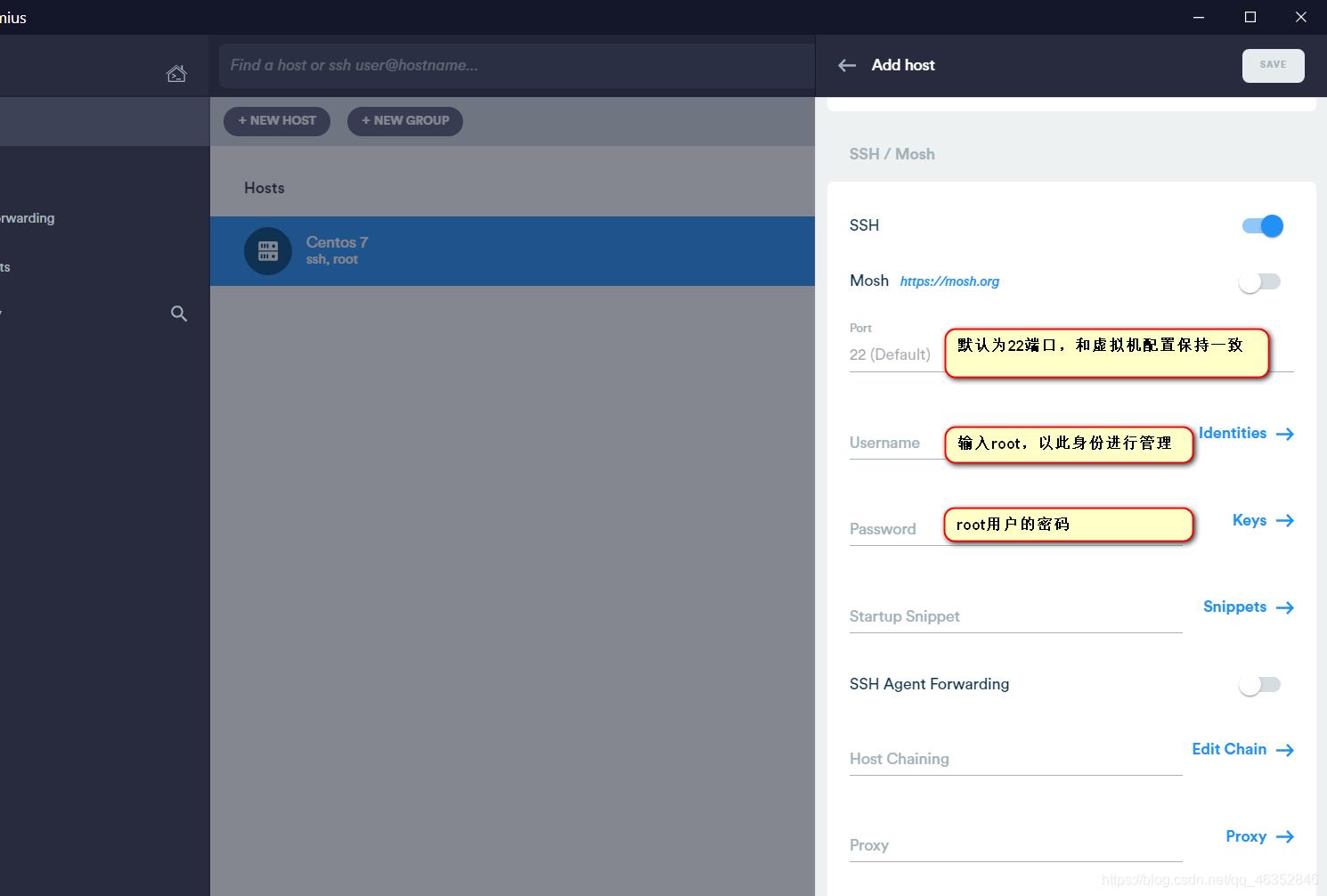
Task: Click the Host Chaining field
Action: [1015, 759]
